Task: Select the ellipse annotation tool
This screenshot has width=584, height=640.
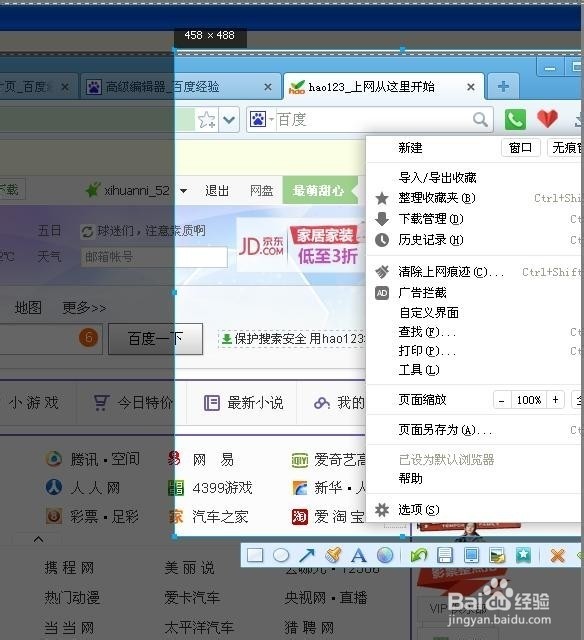Action: pyautogui.click(x=281, y=555)
